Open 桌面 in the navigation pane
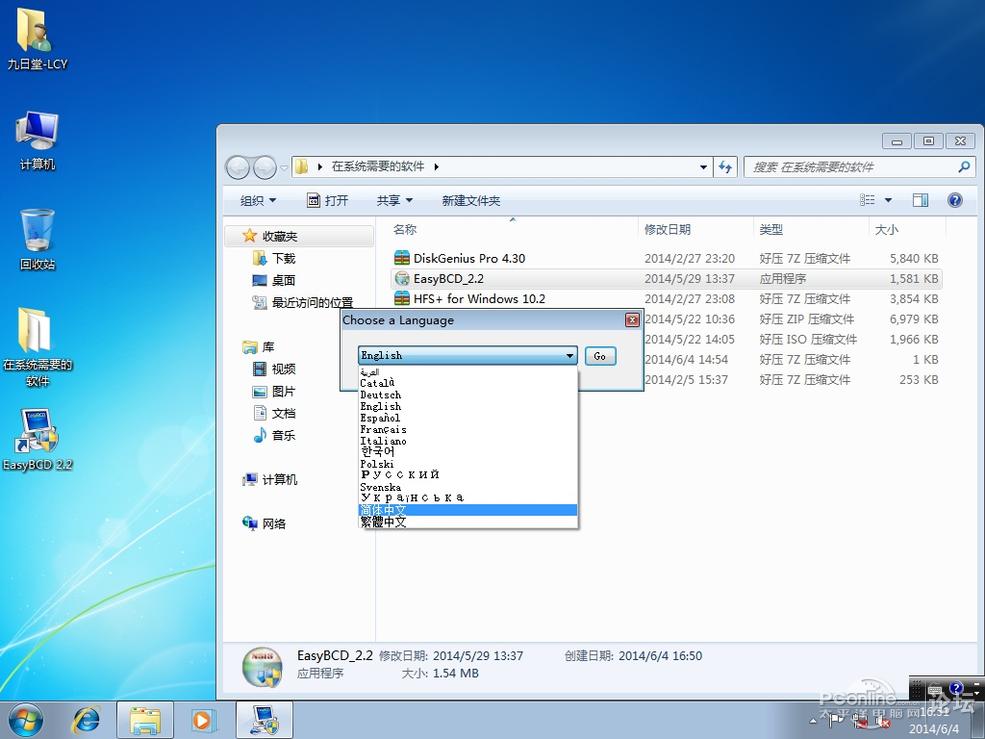 275,280
